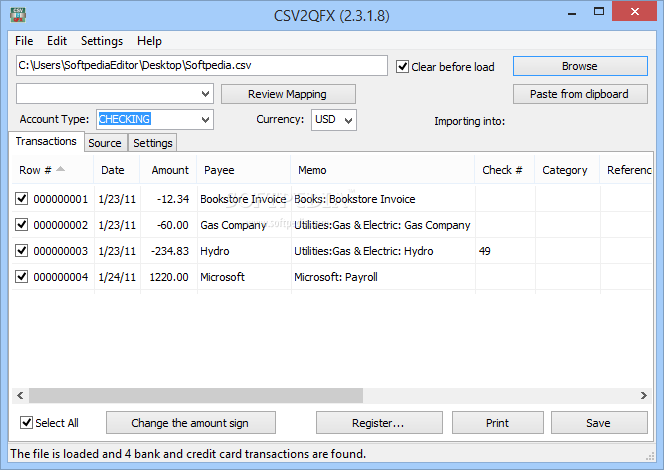The width and height of the screenshot is (664, 470).
Task: Uncheck row 000000003 checkbox
Action: point(21,251)
